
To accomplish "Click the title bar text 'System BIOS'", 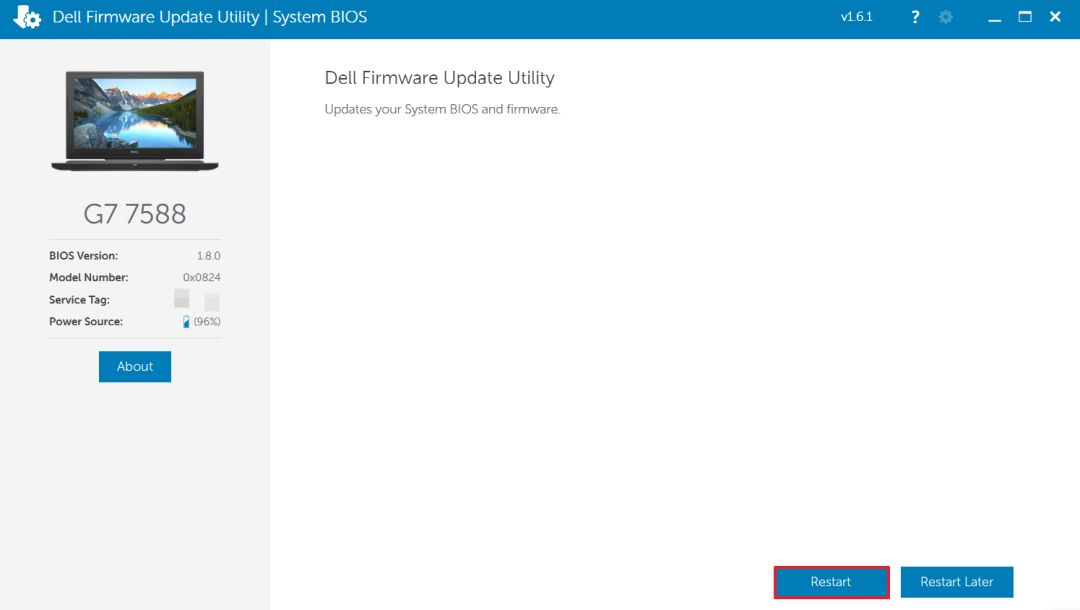I will point(320,17).
